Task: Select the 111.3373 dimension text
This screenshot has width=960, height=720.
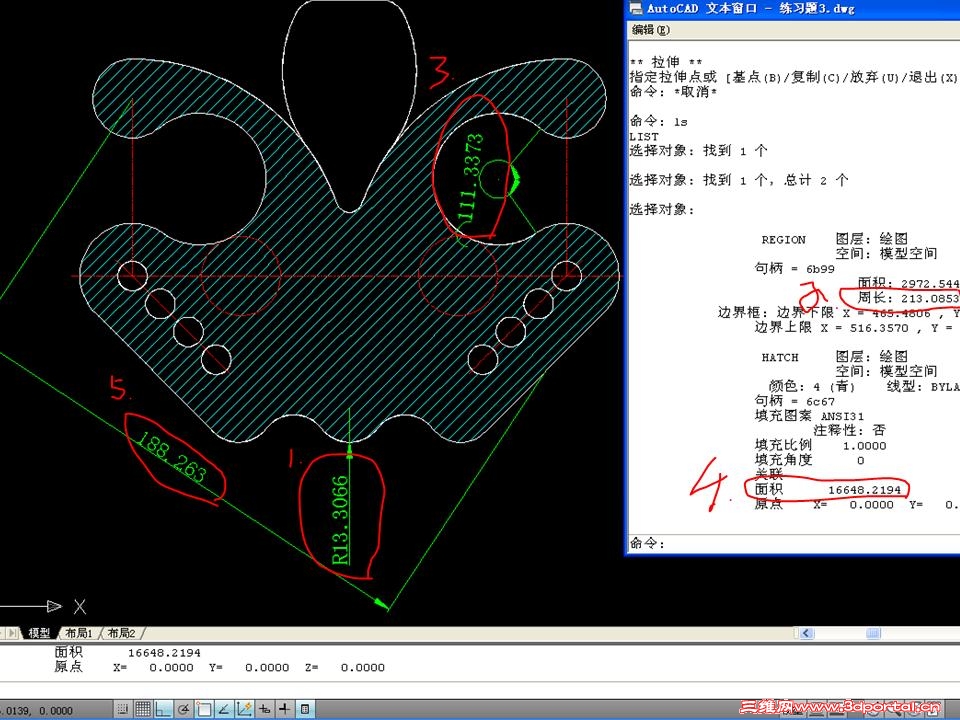Action: 471,178
